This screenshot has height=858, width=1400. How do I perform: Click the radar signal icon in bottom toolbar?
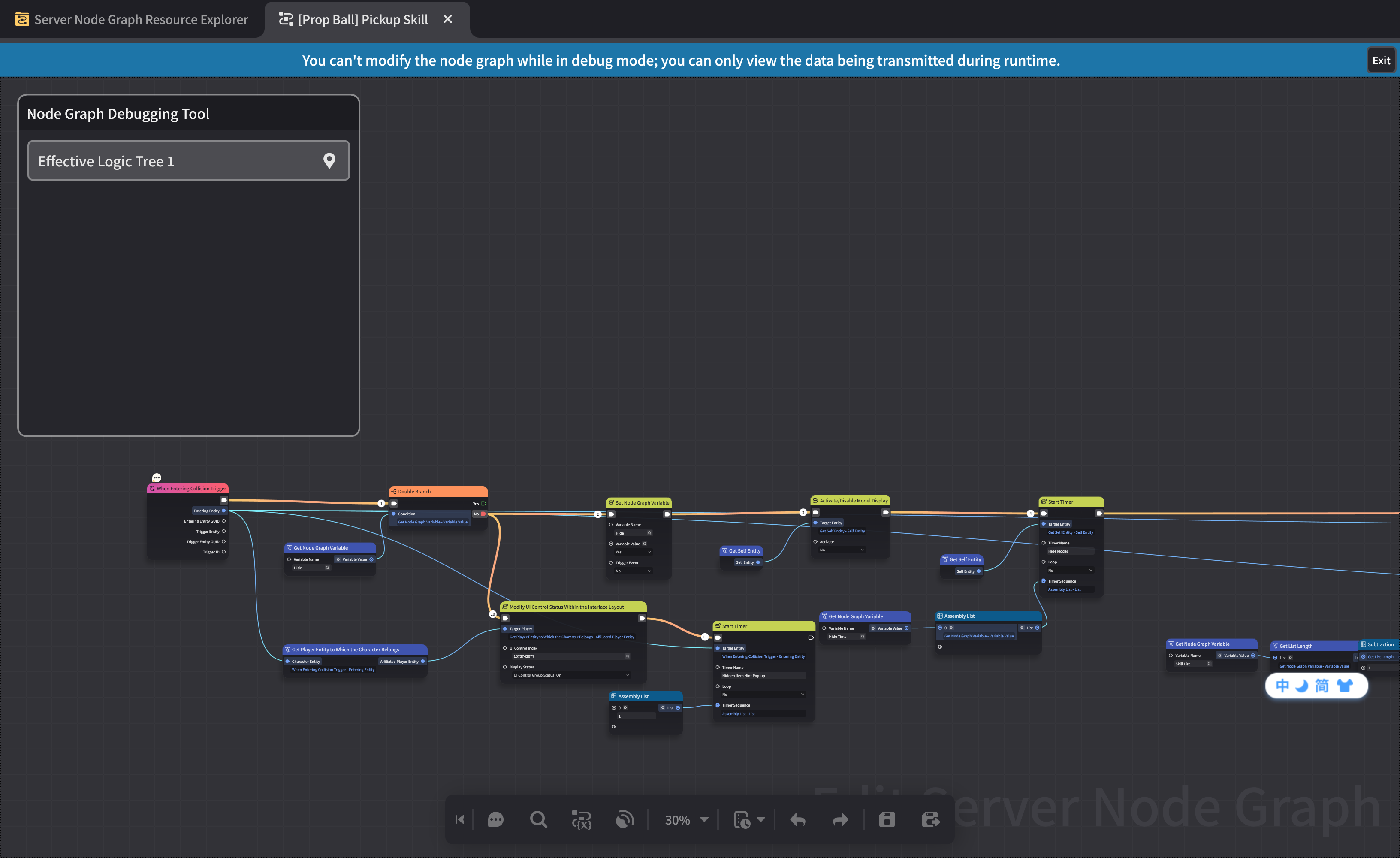(625, 819)
